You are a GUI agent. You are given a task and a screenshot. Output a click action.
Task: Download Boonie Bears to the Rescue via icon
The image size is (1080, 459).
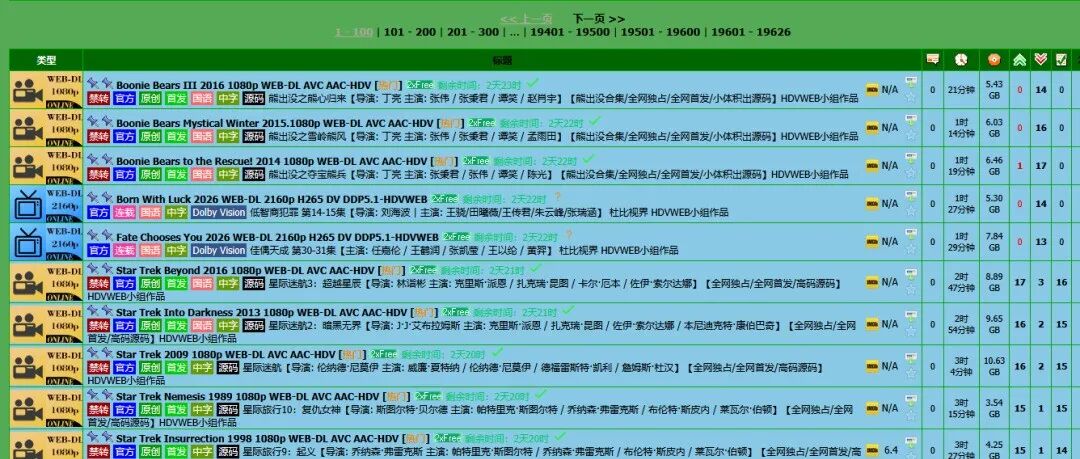(911, 158)
